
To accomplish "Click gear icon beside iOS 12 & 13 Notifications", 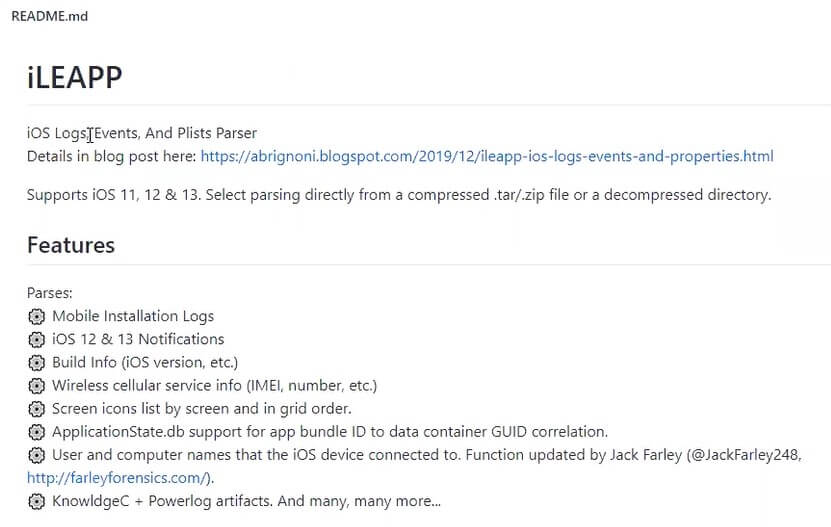I will [37, 339].
